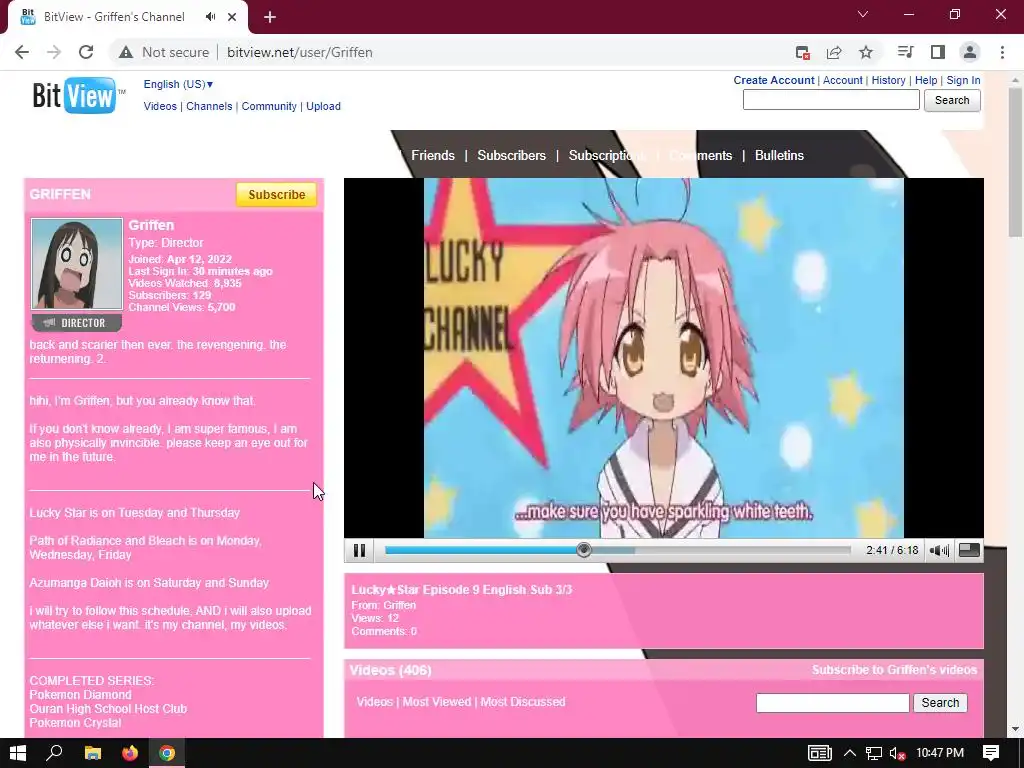
Task: Click the blocked popup icon in address bar
Action: (x=803, y=52)
